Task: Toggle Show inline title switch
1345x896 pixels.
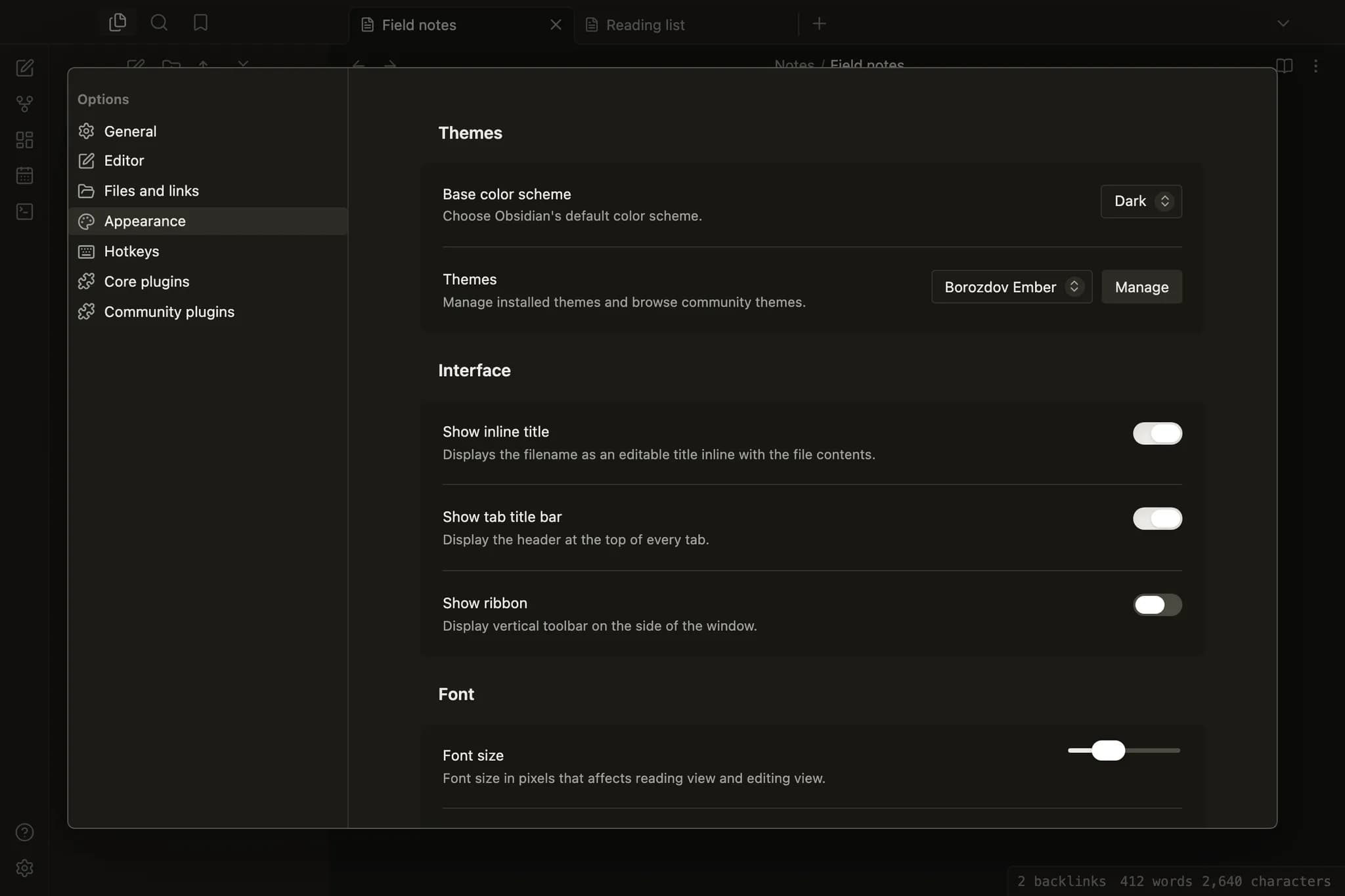Action: 1157,433
